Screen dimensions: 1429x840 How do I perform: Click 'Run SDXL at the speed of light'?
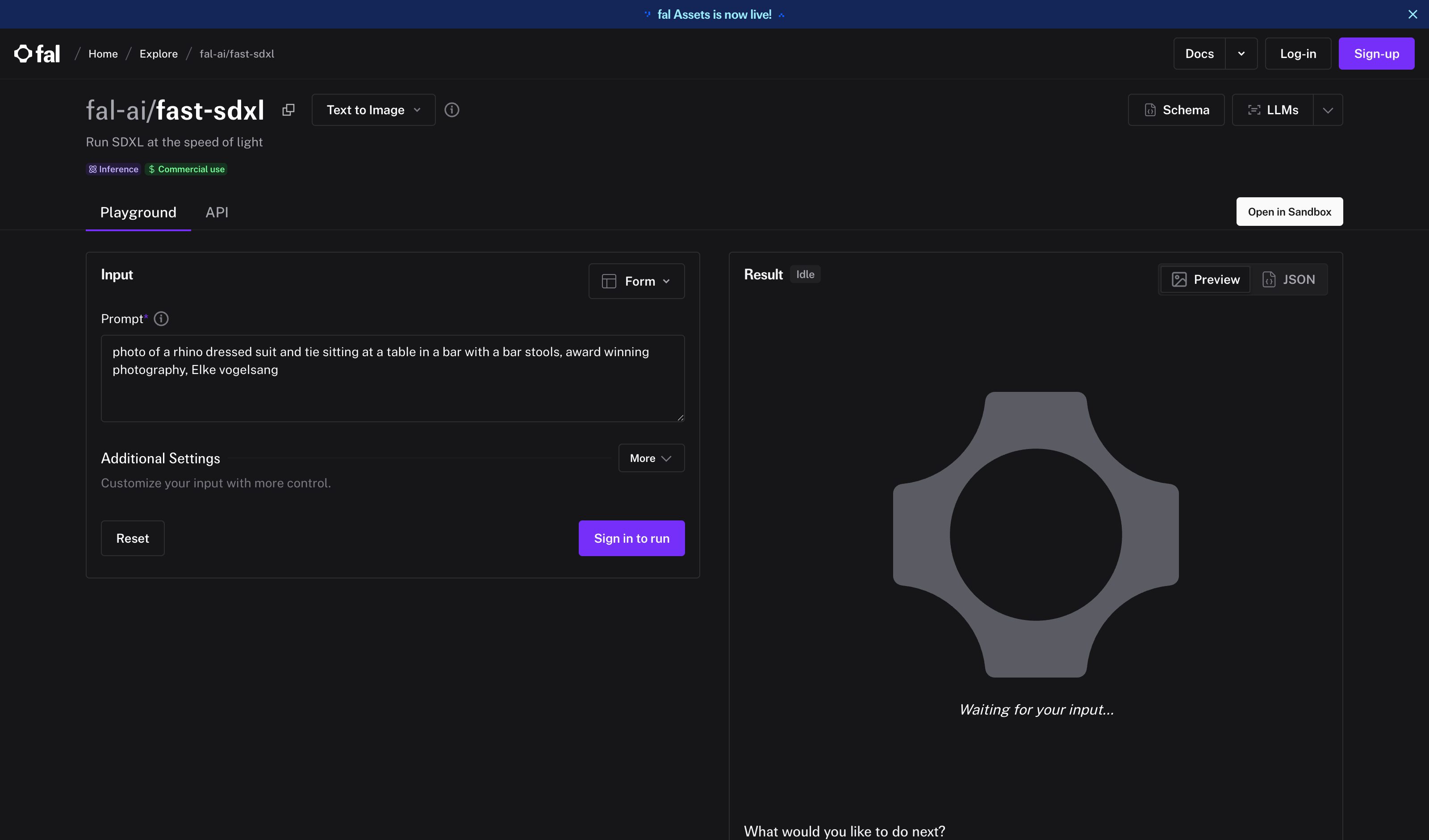pos(174,142)
